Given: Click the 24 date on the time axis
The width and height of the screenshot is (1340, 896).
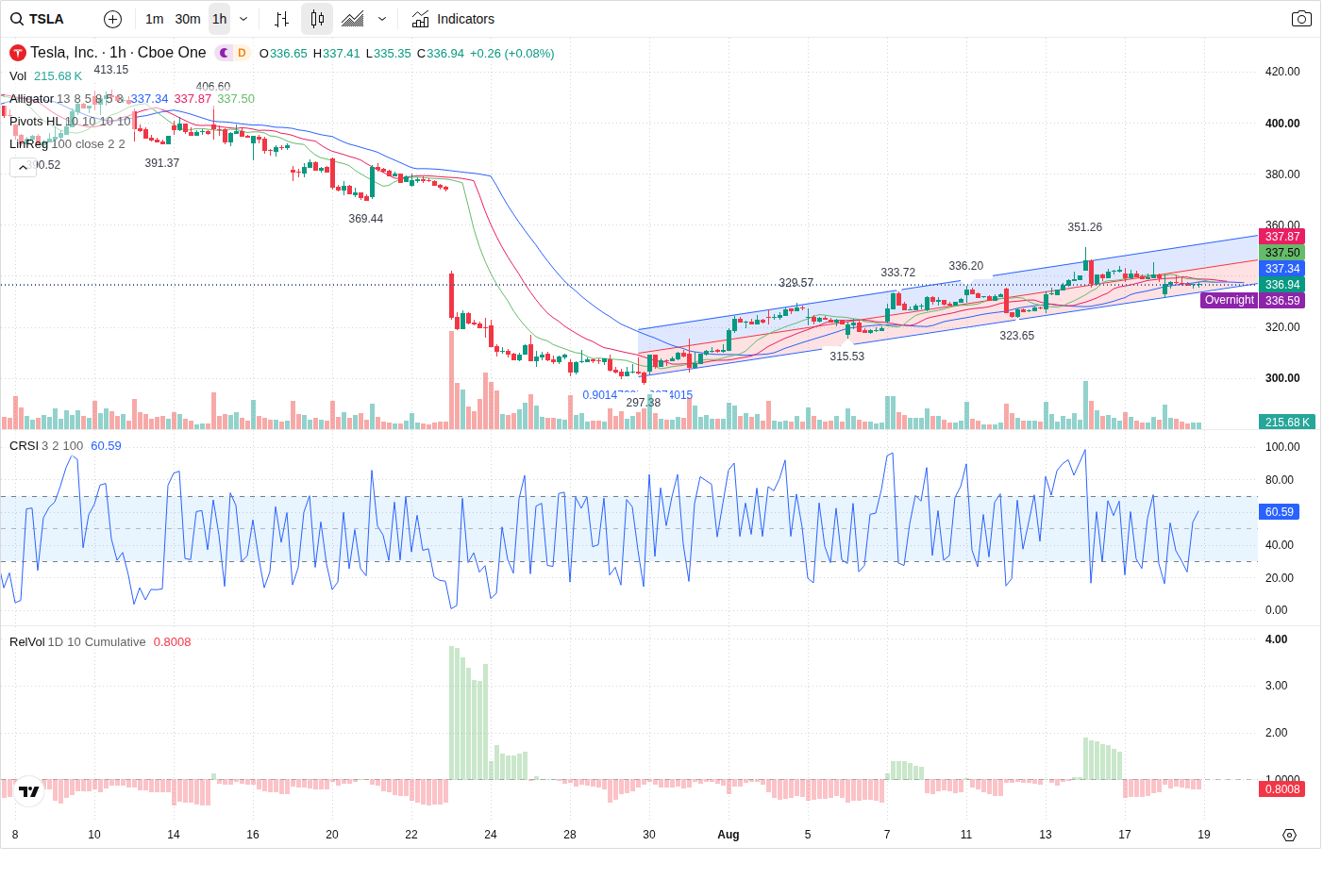Looking at the screenshot, I should point(491,835).
